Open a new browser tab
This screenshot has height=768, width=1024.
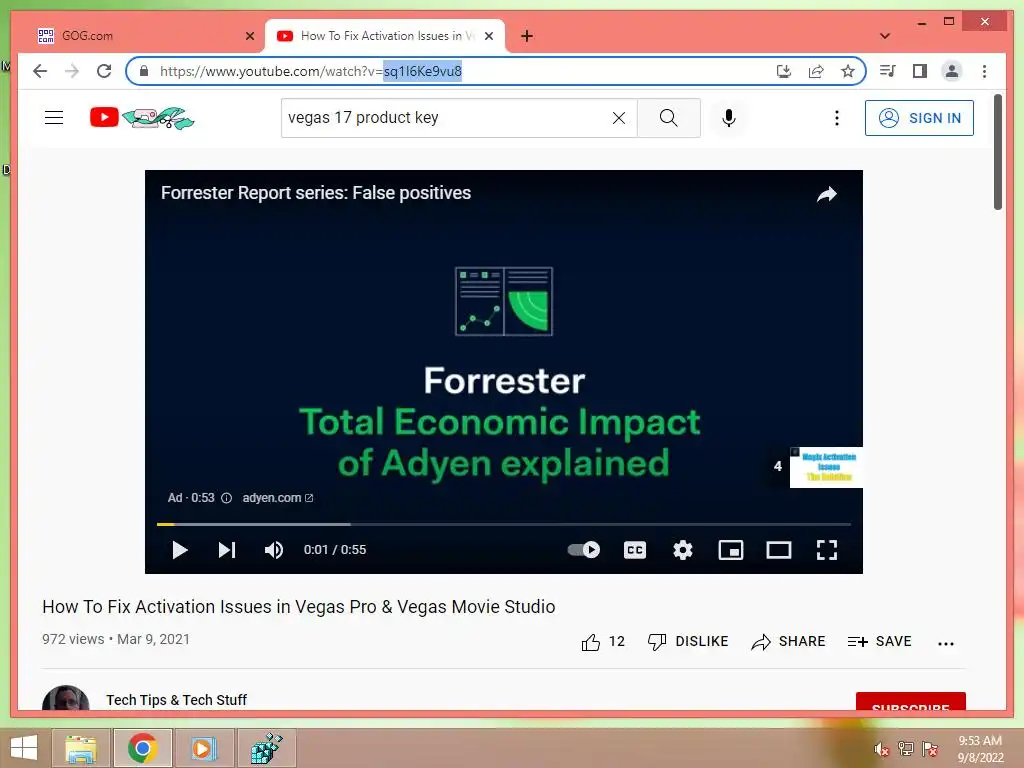527,36
